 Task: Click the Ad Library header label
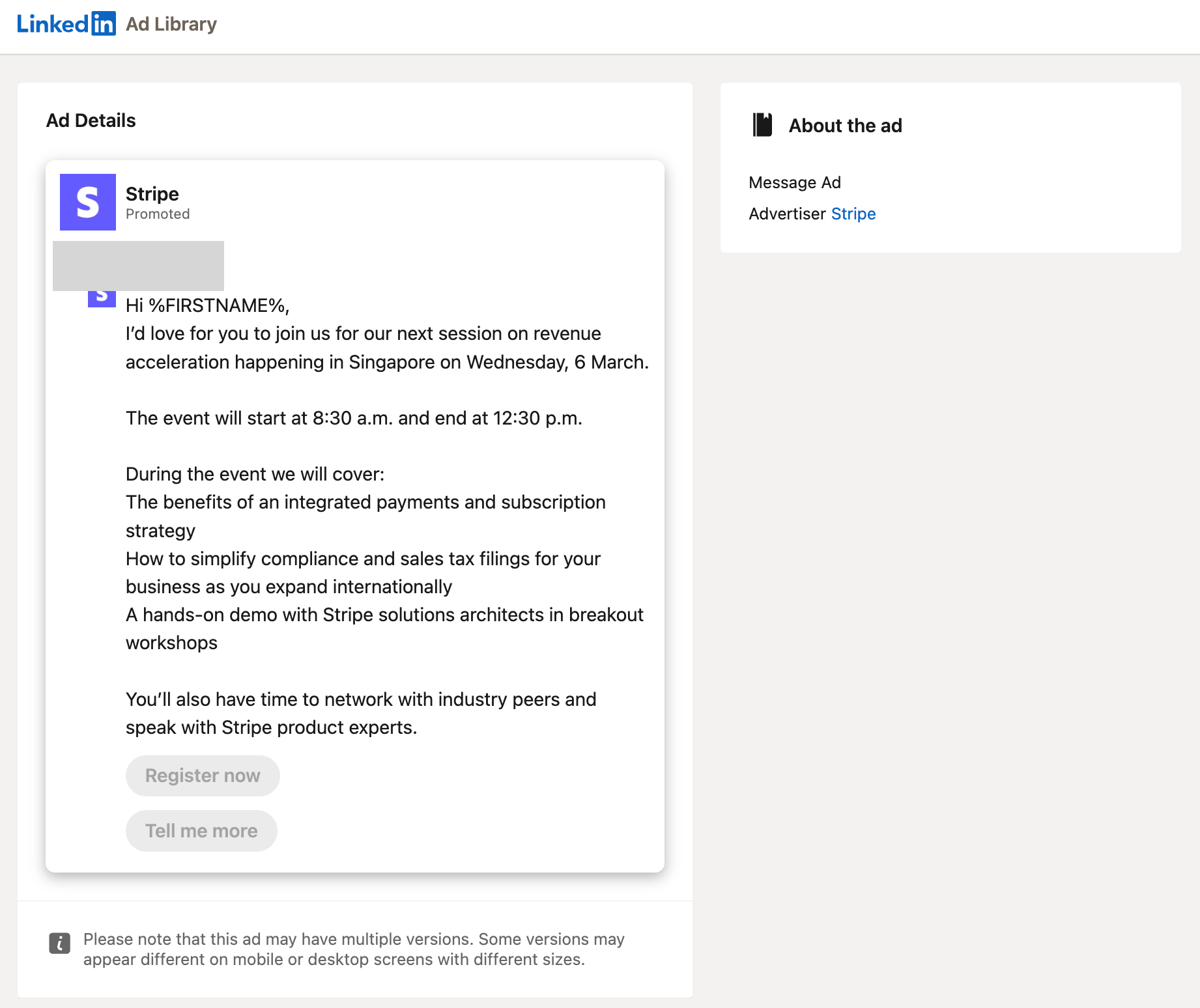pos(171,24)
